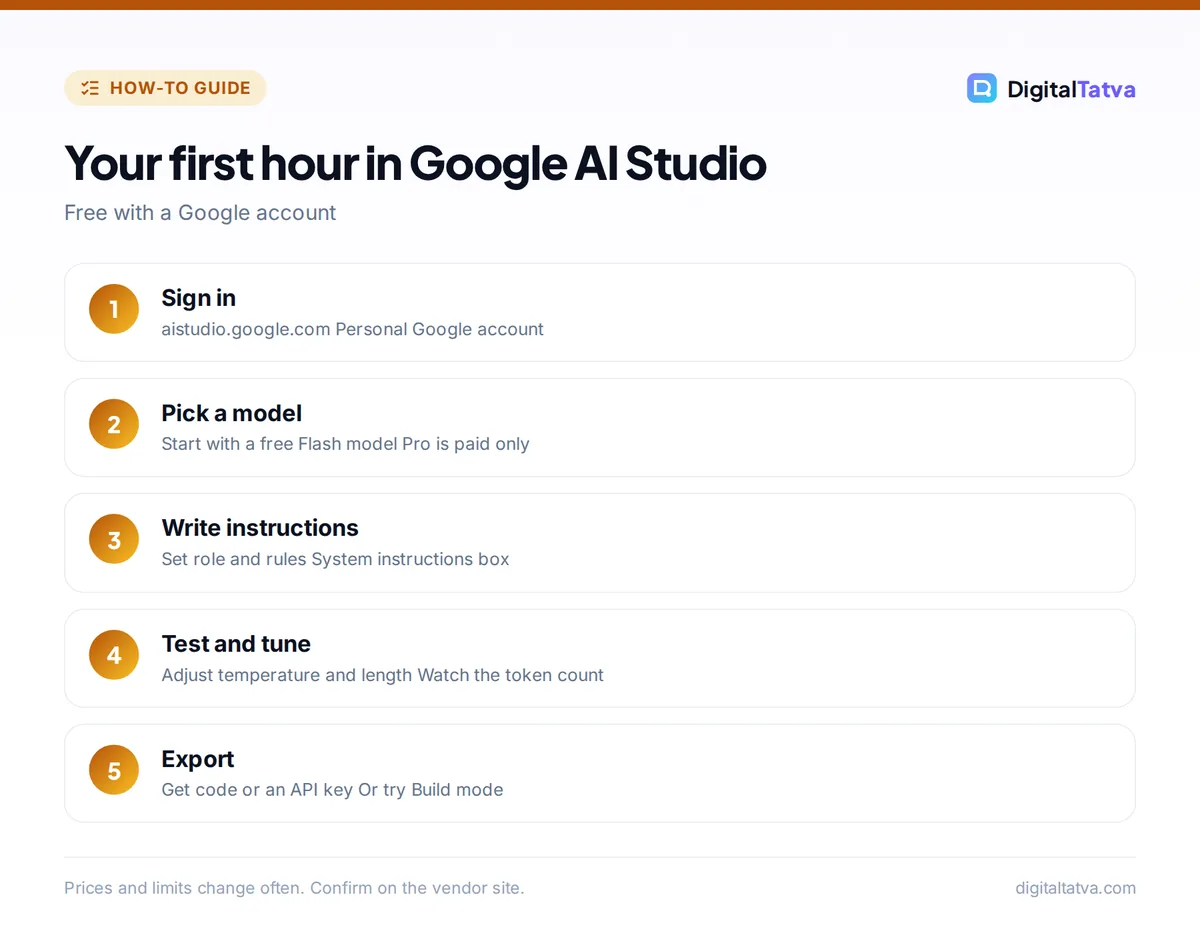The height and width of the screenshot is (947, 1200).
Task: Click the title "Your first hour in Google AI Studio"
Action: (415, 163)
